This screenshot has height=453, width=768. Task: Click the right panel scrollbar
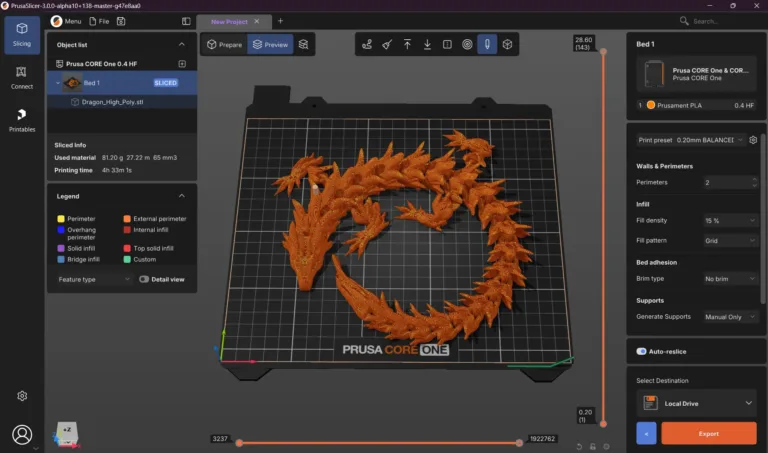tap(763, 220)
